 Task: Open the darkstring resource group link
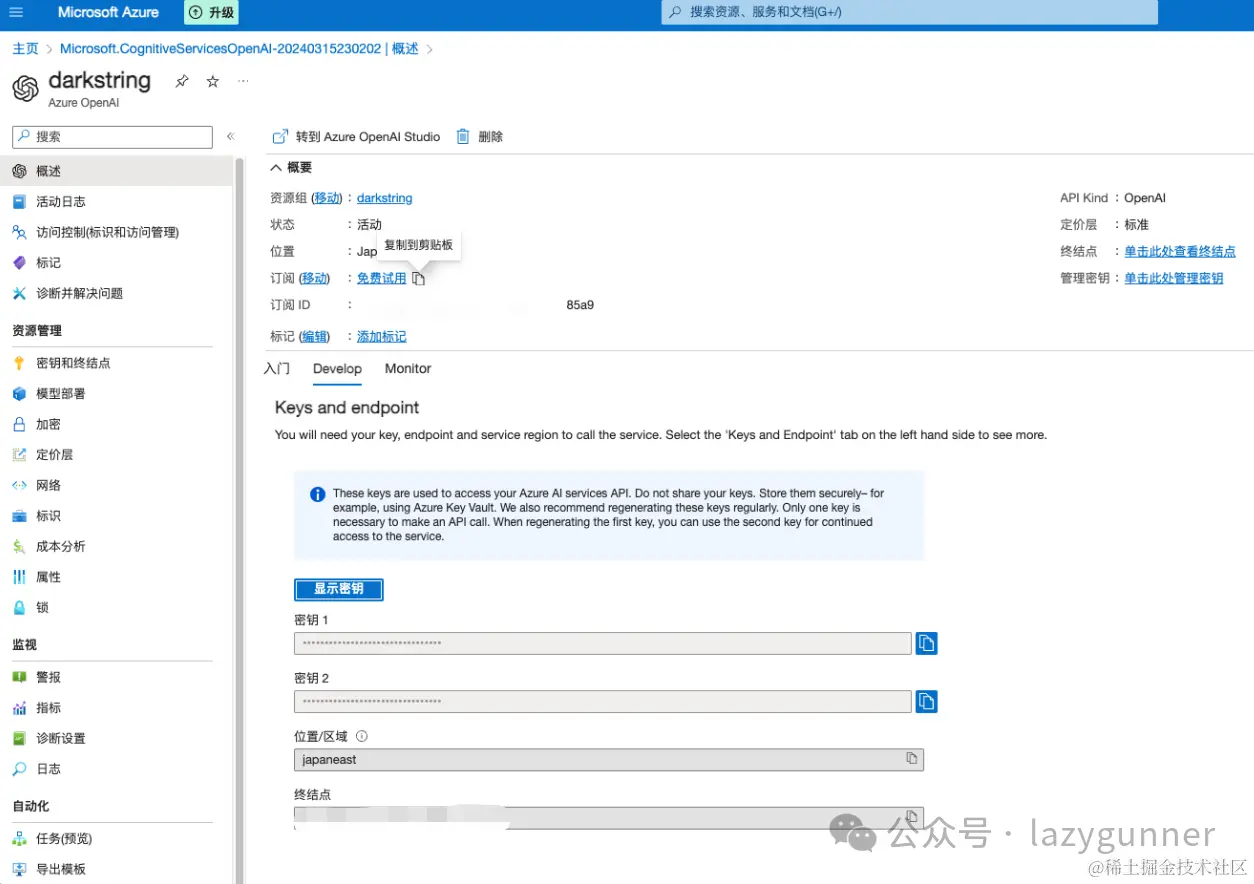pos(385,198)
